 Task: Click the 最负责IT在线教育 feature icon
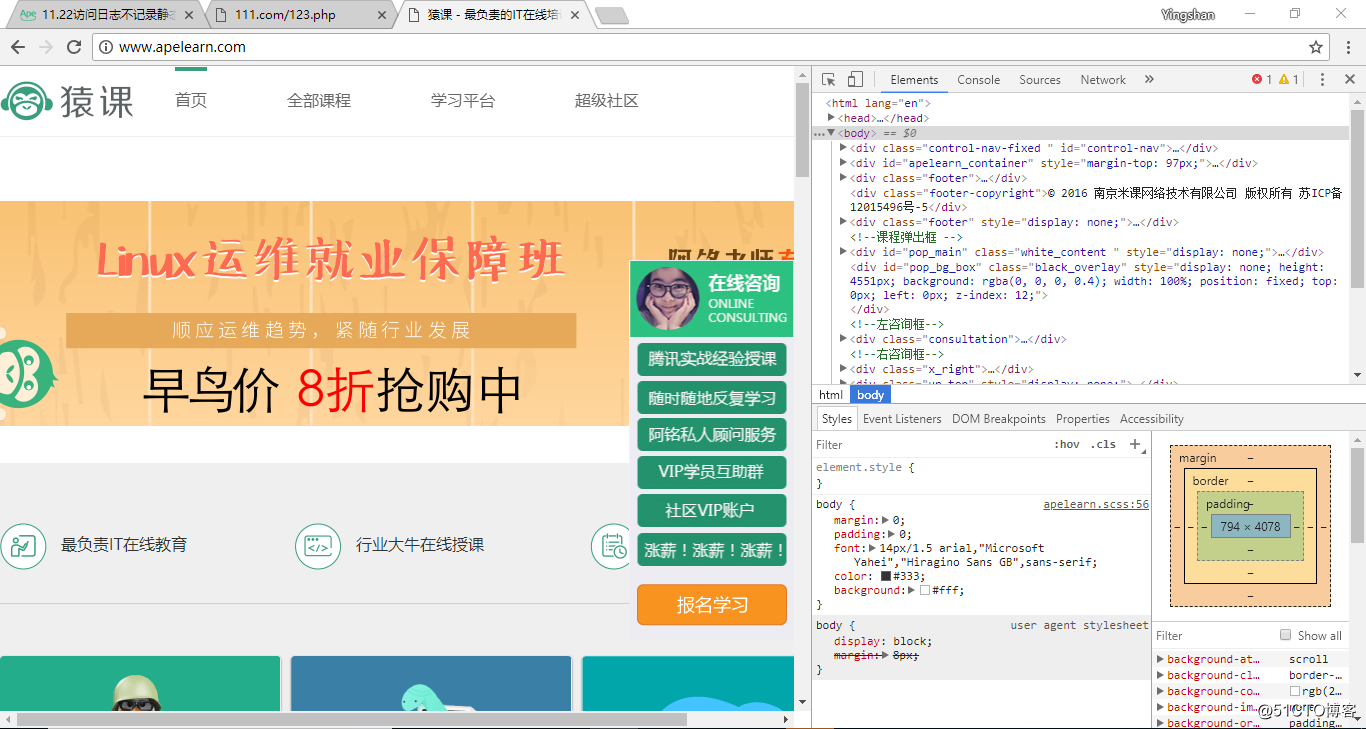[x=23, y=545]
